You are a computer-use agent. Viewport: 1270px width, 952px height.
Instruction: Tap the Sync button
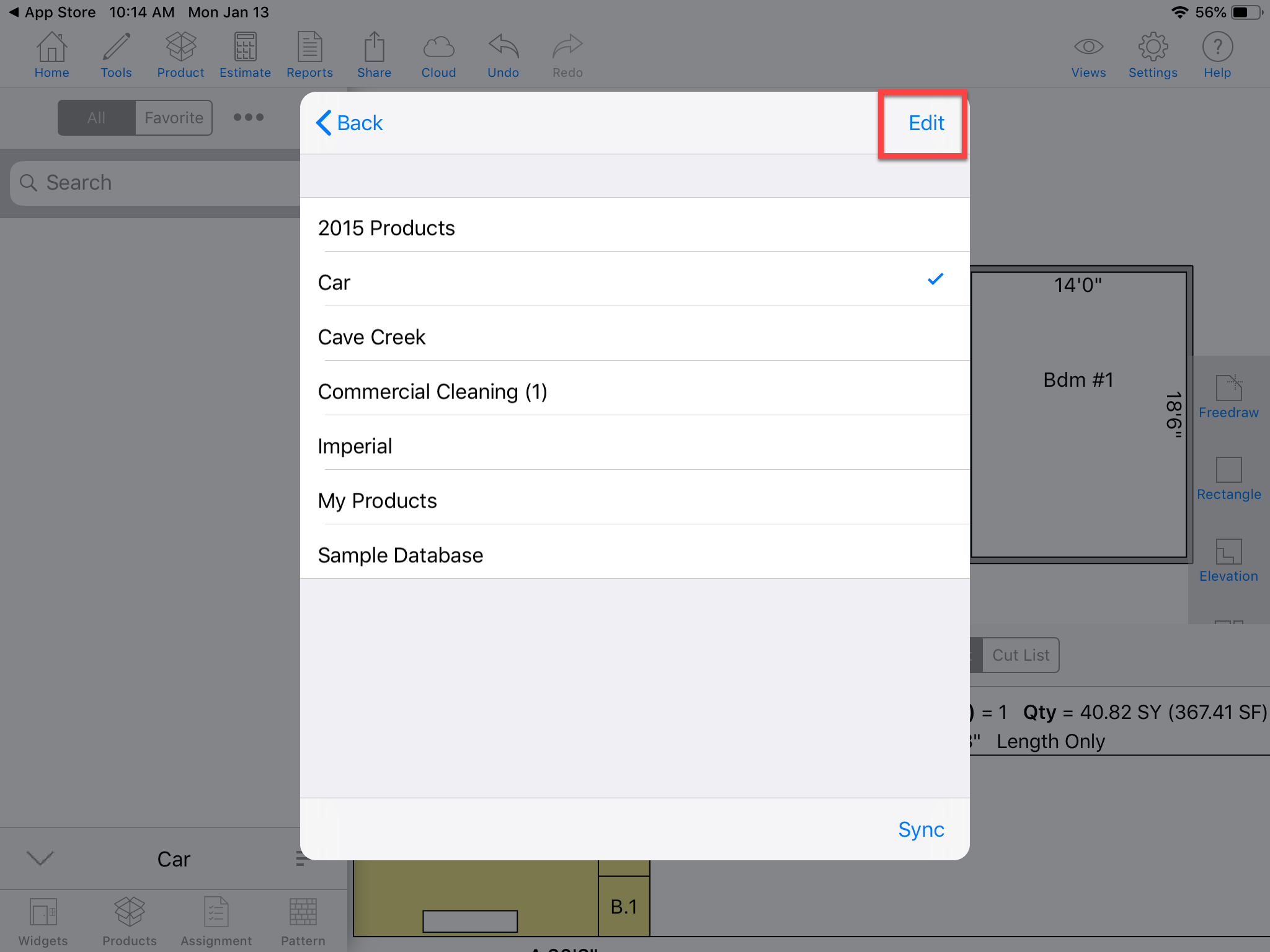tap(920, 829)
